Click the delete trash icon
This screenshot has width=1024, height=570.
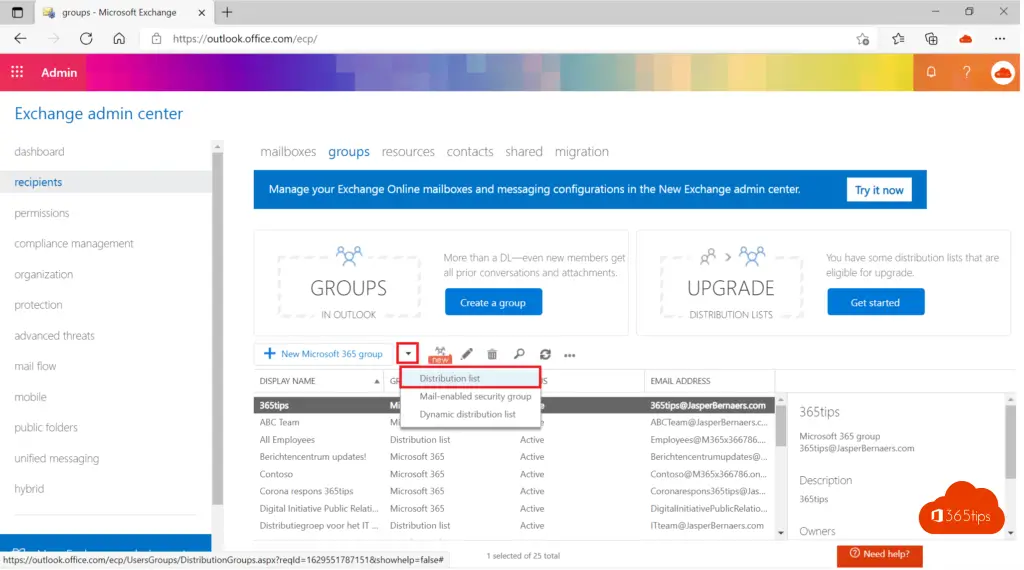pos(494,355)
